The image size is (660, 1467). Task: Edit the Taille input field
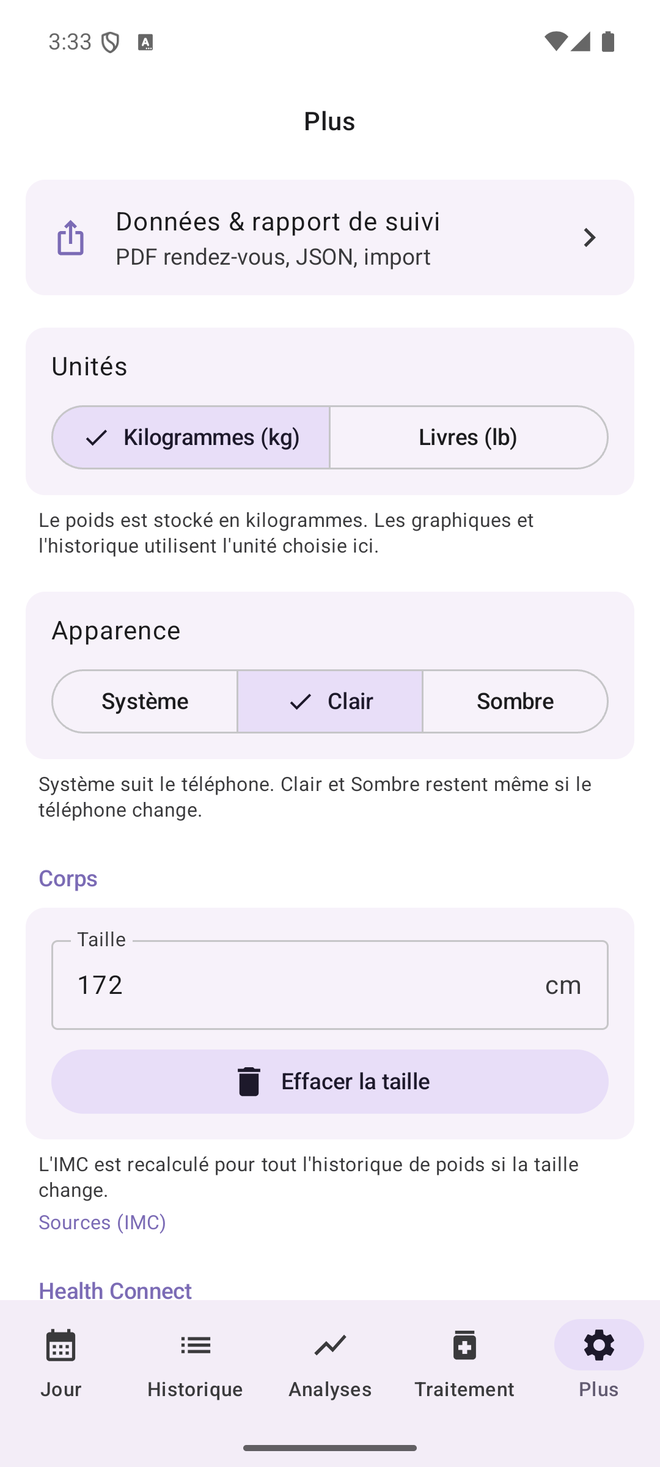330,984
